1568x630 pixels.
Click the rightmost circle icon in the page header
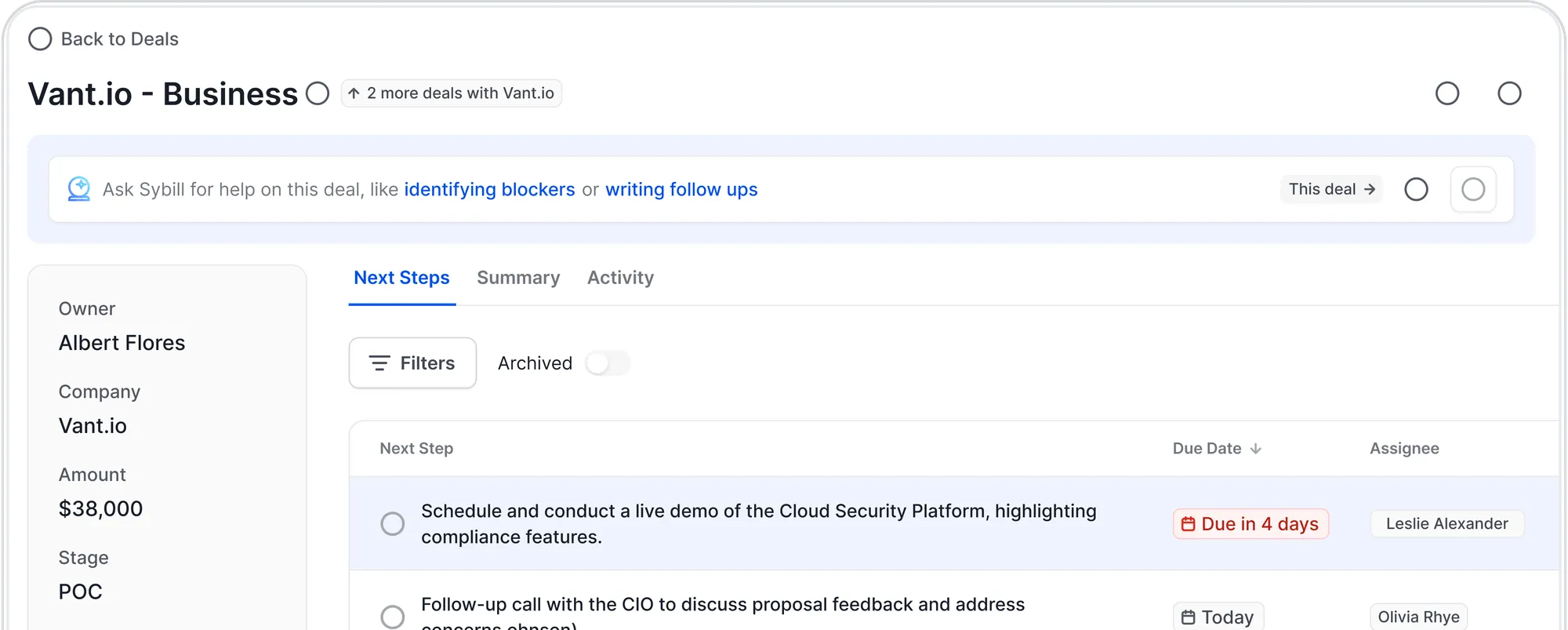tap(1509, 93)
